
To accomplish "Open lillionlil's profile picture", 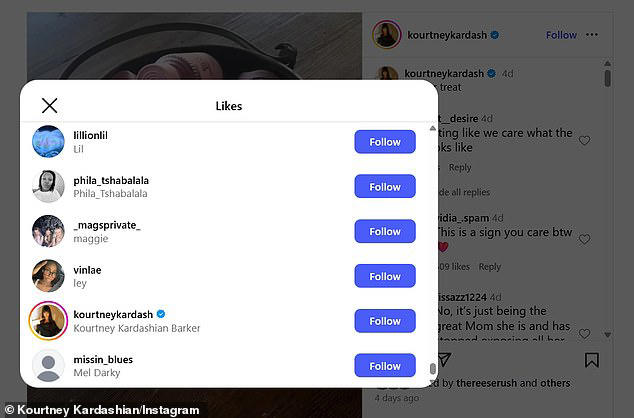I will pyautogui.click(x=48, y=142).
